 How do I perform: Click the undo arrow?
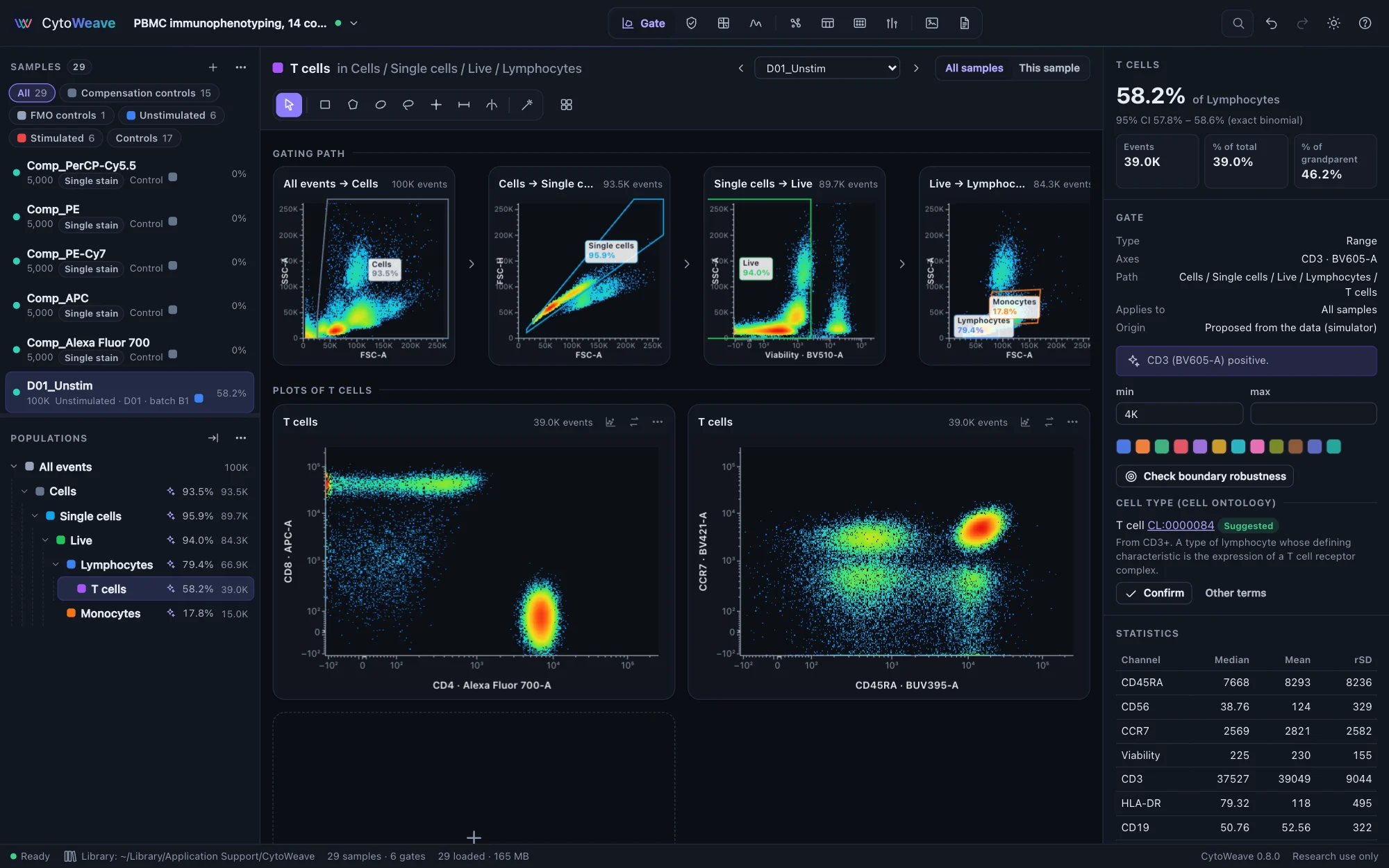click(1271, 23)
